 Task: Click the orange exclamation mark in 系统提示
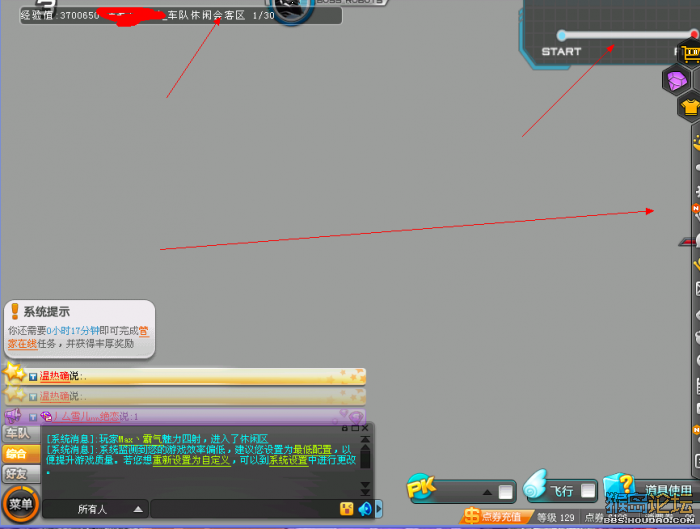pos(15,311)
